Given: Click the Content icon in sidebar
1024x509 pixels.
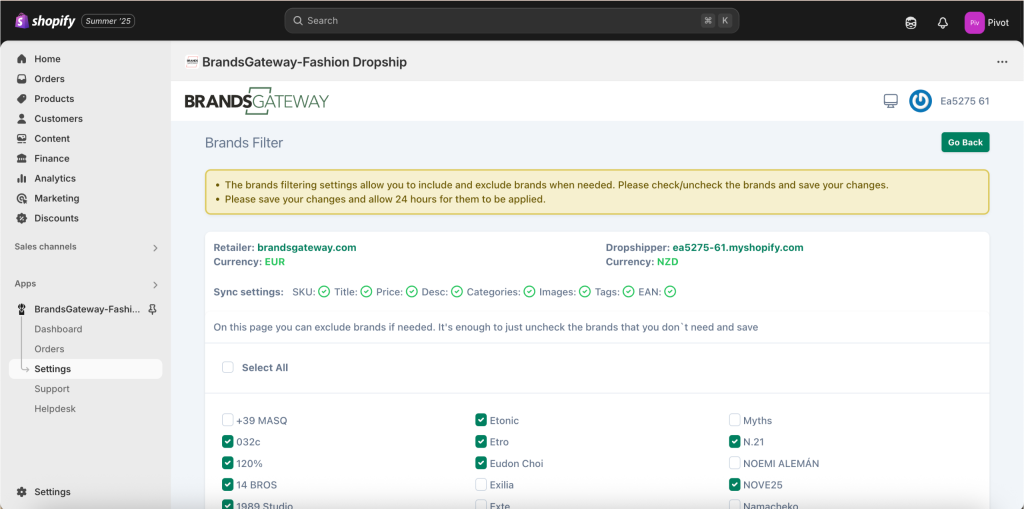Looking at the screenshot, I should pos(22,139).
